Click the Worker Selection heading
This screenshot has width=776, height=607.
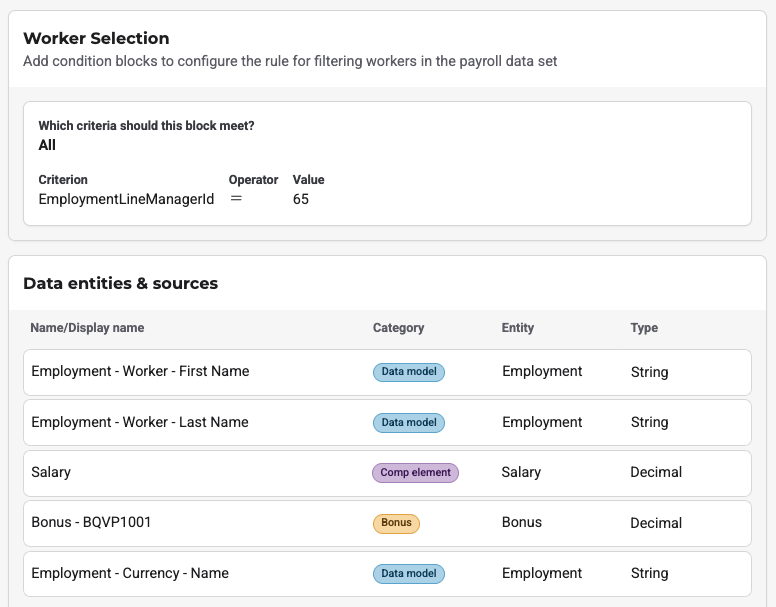[x=96, y=39]
